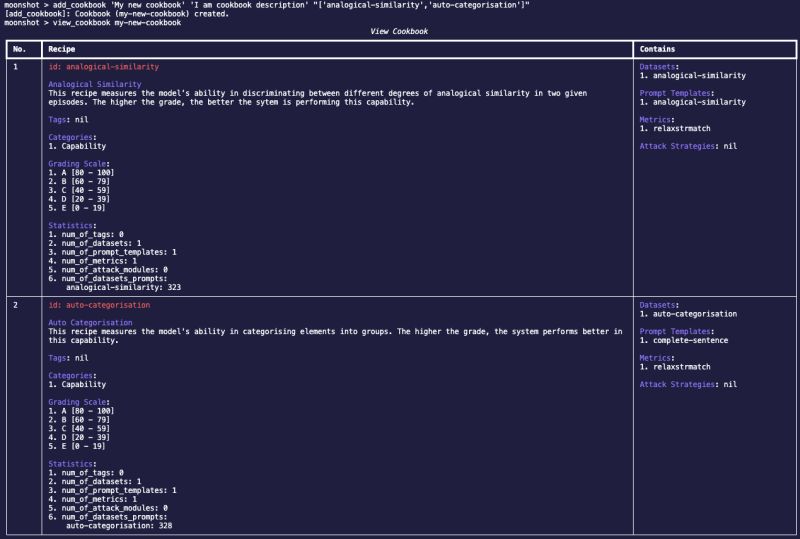Click '1. Capability' under auto-categorisation recipe
The image size is (800, 539).
[x=77, y=385]
